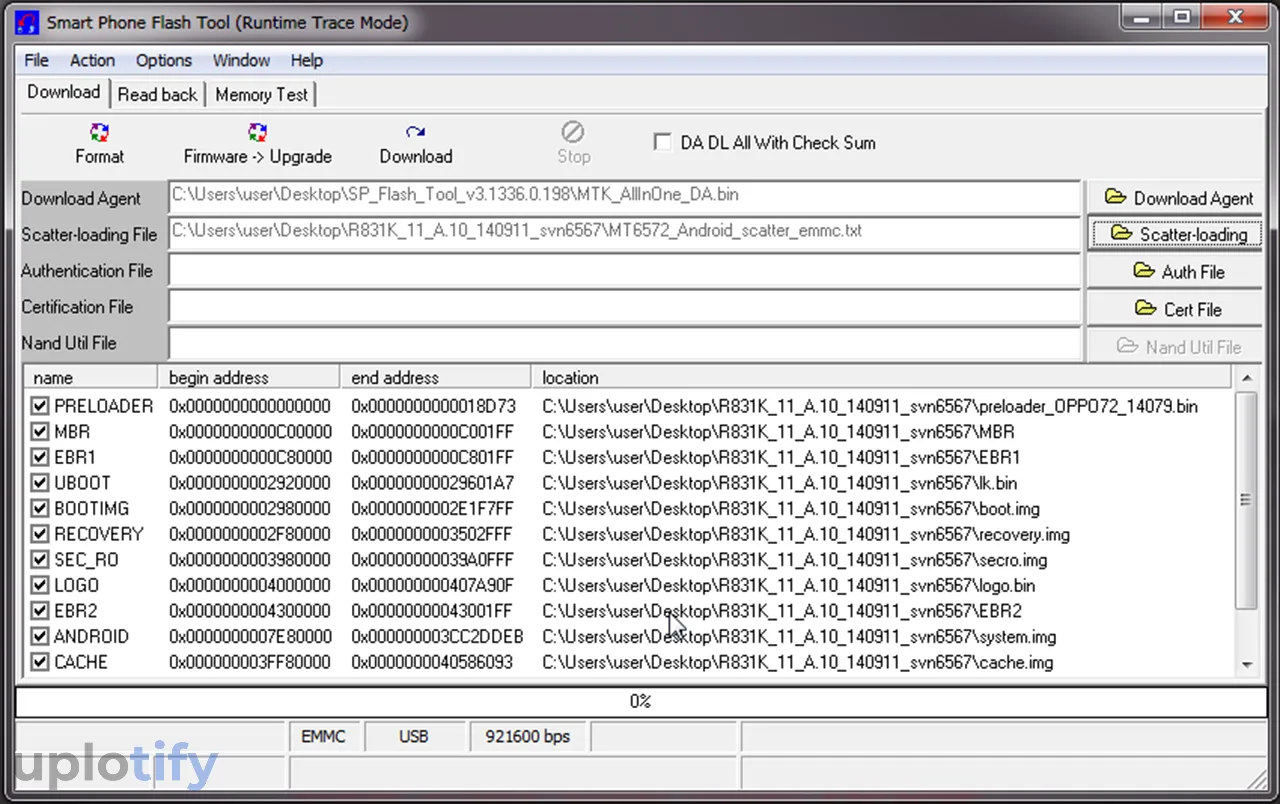This screenshot has width=1280, height=804.
Task: Click the partition list scroll up arrow
Action: point(1246,378)
